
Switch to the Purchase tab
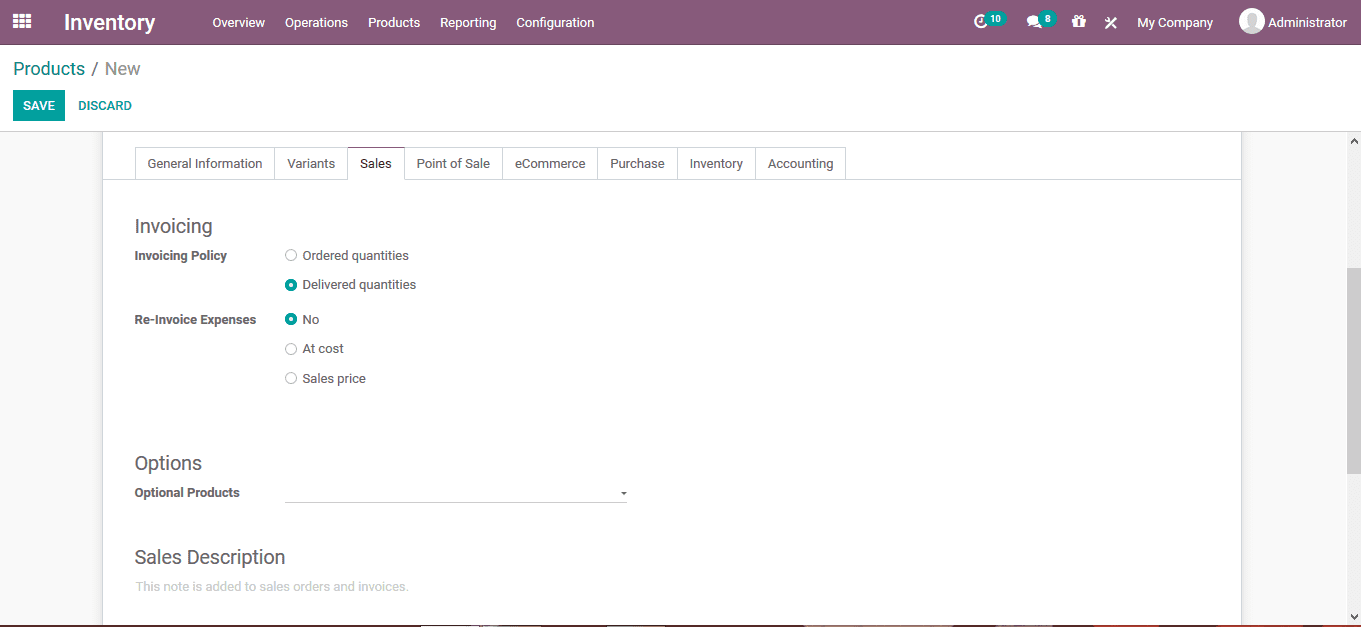click(637, 163)
